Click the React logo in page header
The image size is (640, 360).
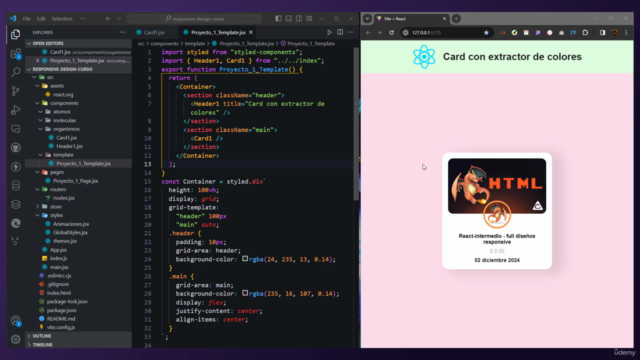[424, 57]
